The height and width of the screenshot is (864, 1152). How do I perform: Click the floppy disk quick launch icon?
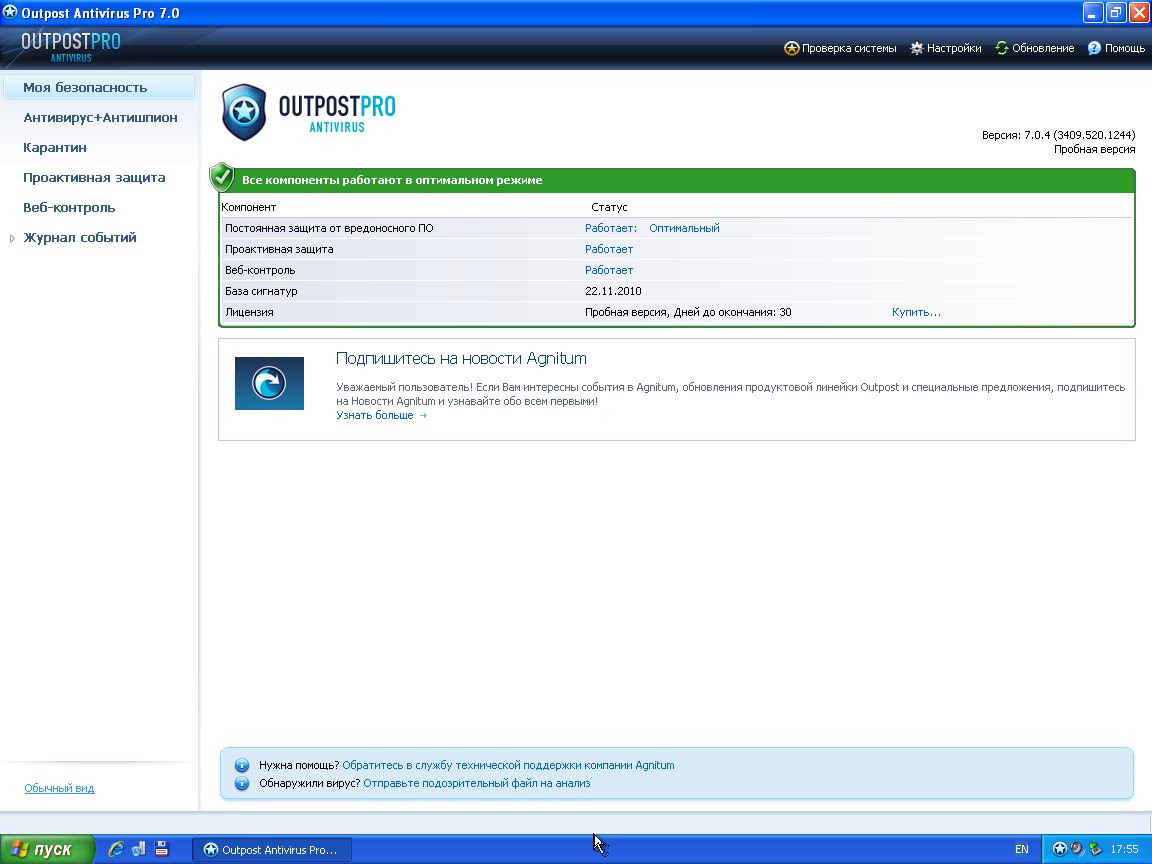tap(162, 849)
